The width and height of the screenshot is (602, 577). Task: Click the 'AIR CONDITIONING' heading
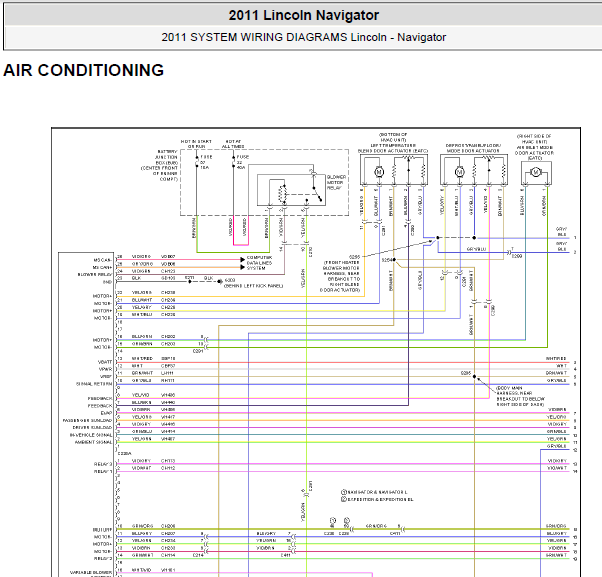click(84, 70)
